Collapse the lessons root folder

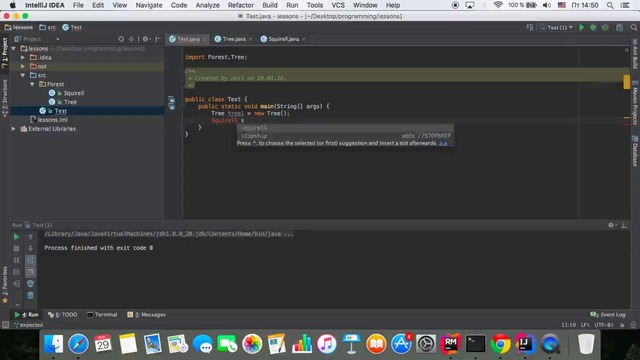(x=14, y=49)
